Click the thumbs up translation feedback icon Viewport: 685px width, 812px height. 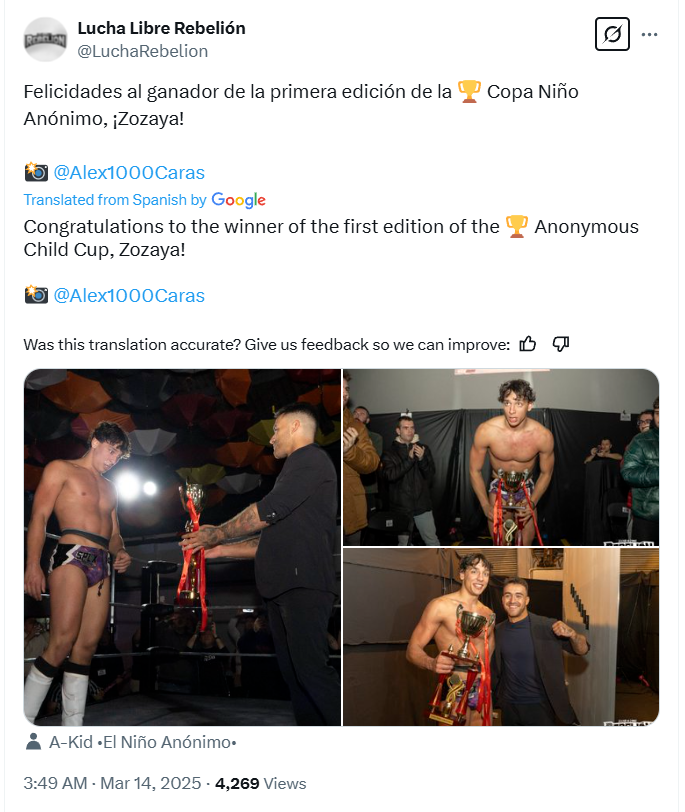point(528,344)
